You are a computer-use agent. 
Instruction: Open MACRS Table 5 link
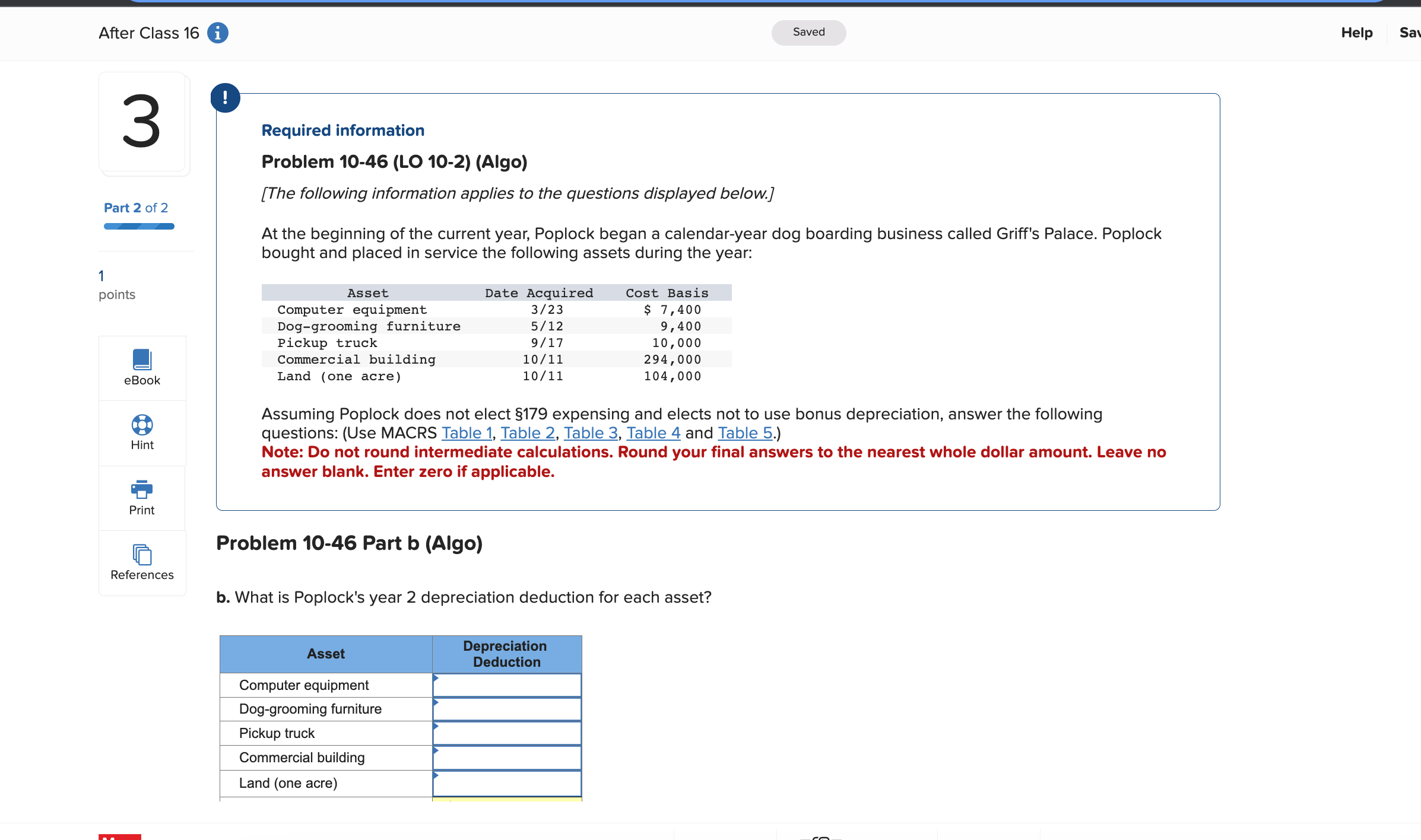pyautogui.click(x=745, y=433)
